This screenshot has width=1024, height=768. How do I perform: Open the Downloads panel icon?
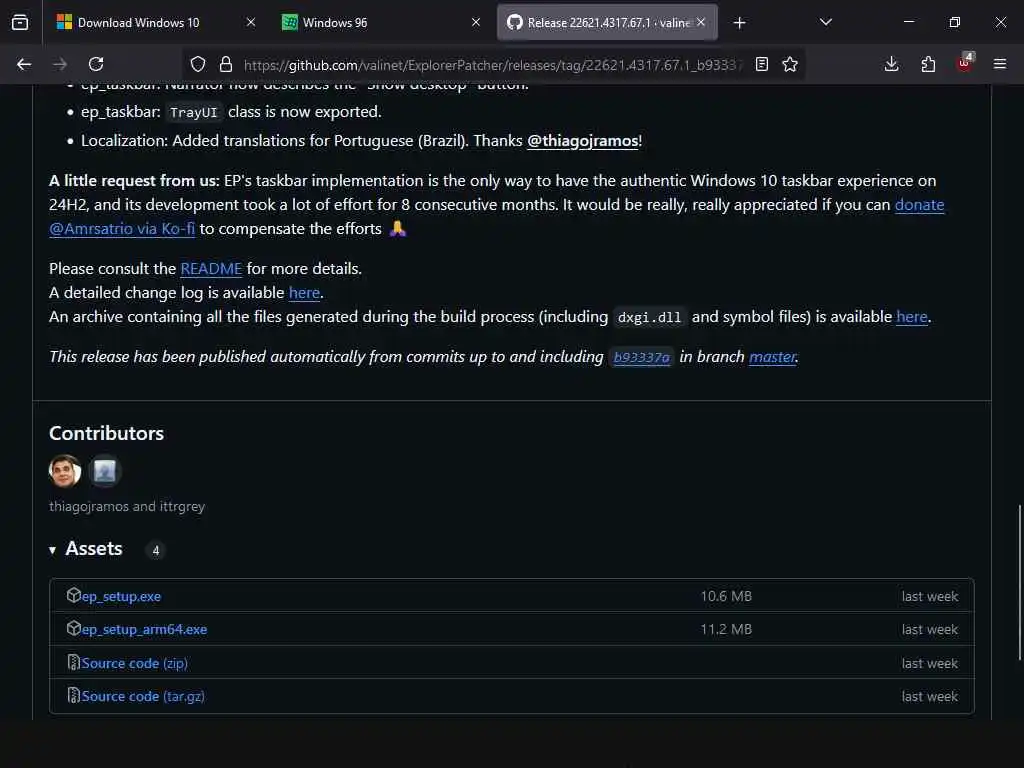891,64
